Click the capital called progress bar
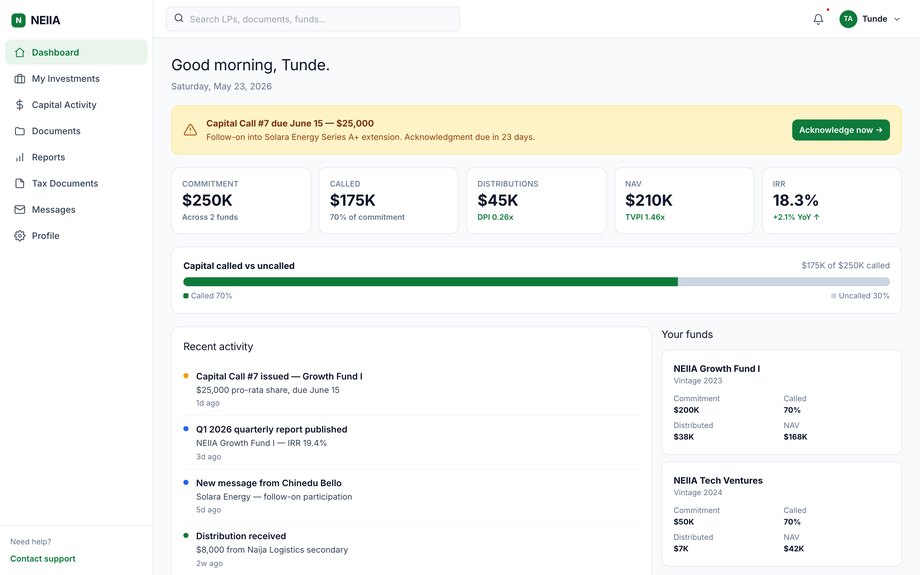The width and height of the screenshot is (920, 575). pyautogui.click(x=536, y=282)
